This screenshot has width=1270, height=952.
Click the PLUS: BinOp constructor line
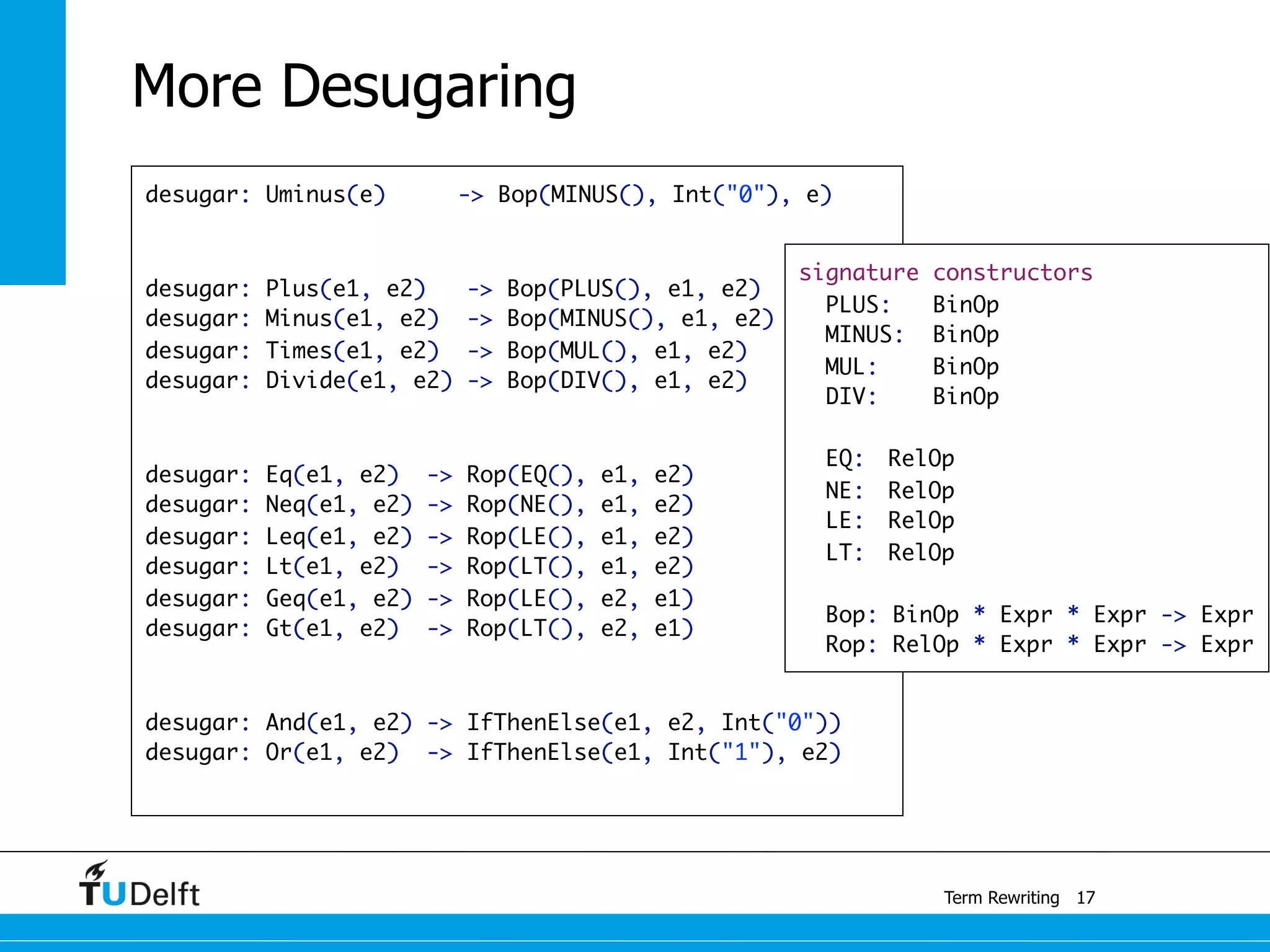tap(912, 305)
